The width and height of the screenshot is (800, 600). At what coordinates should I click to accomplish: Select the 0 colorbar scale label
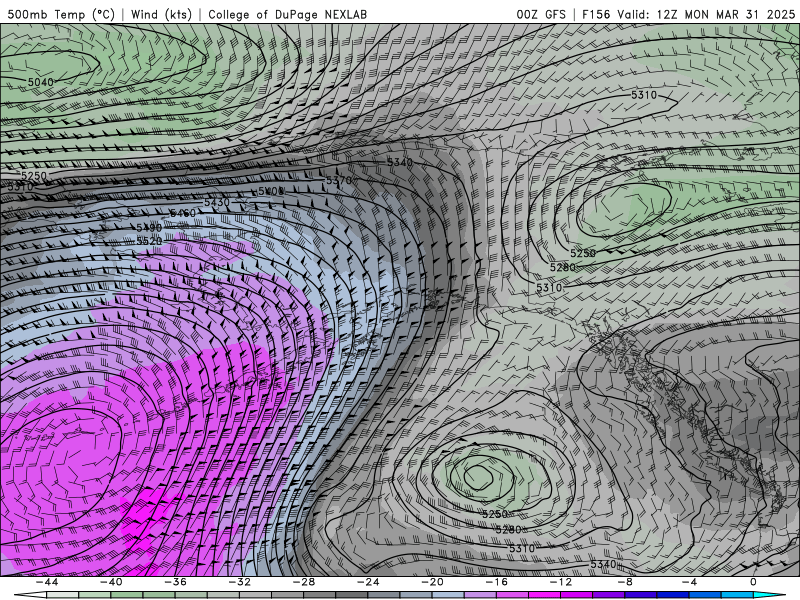tap(754, 582)
